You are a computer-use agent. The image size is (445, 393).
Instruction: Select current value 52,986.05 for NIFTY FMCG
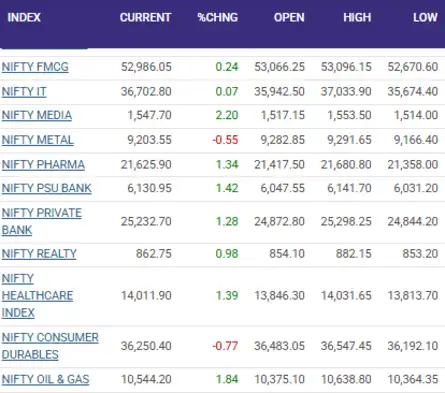point(146,67)
